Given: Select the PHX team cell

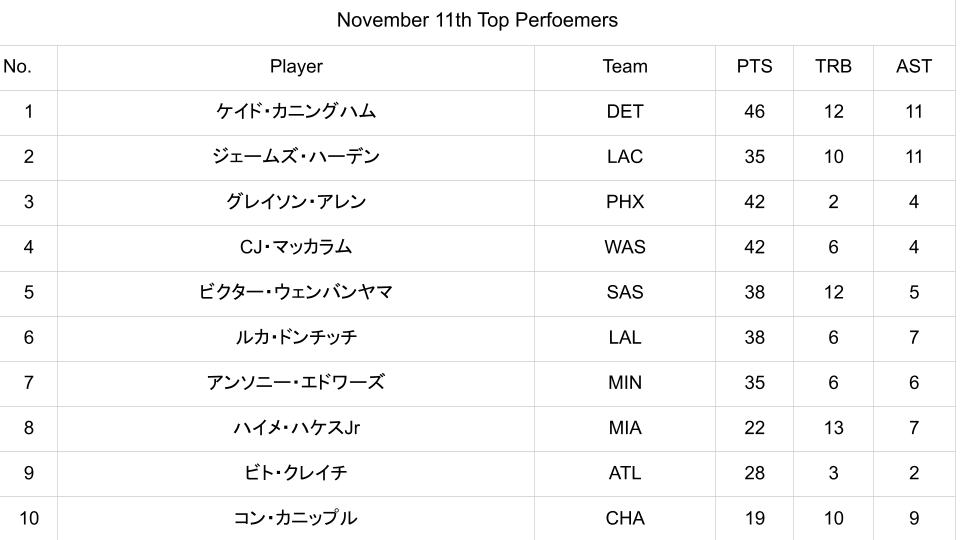Looking at the screenshot, I should coord(625,202).
